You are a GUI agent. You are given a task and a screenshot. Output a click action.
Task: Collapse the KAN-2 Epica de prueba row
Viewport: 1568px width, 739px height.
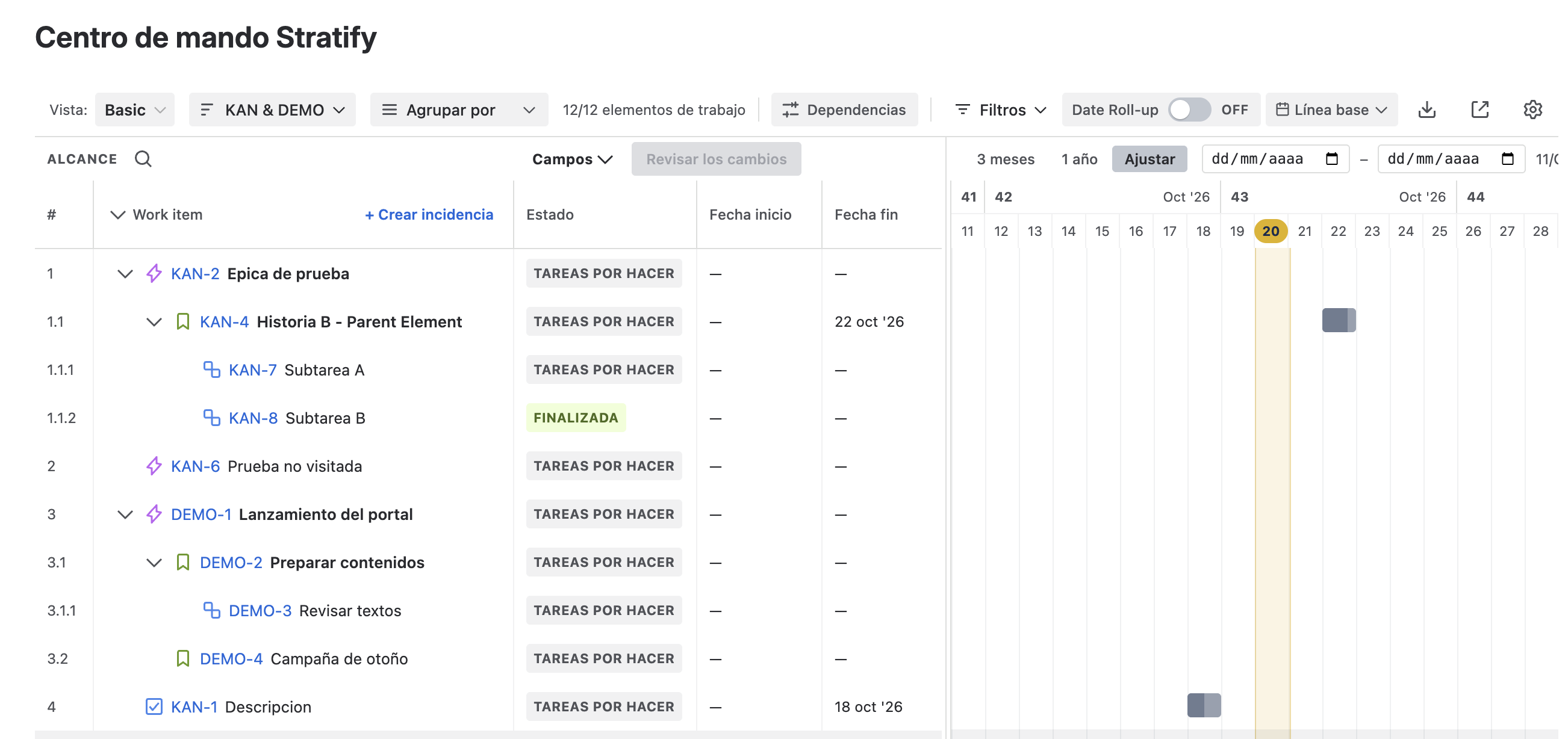click(125, 274)
